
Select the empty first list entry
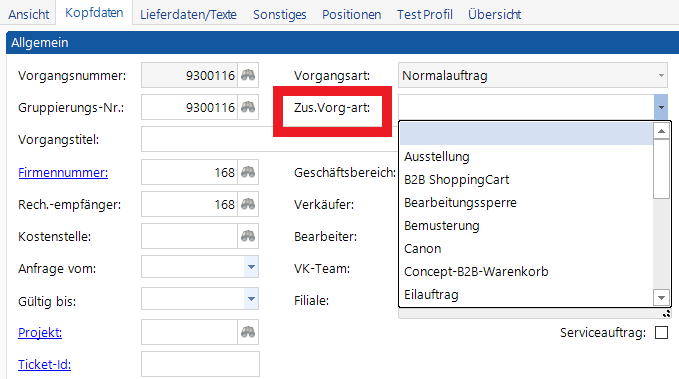click(526, 133)
